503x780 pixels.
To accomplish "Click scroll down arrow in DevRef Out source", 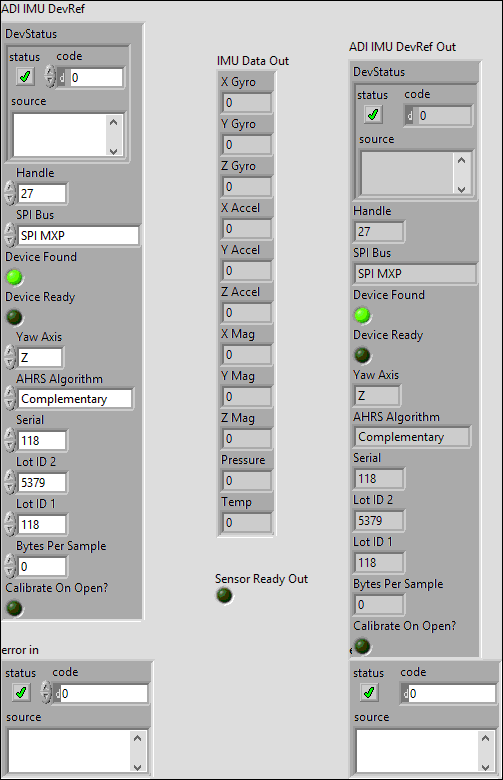I will coord(462,189).
